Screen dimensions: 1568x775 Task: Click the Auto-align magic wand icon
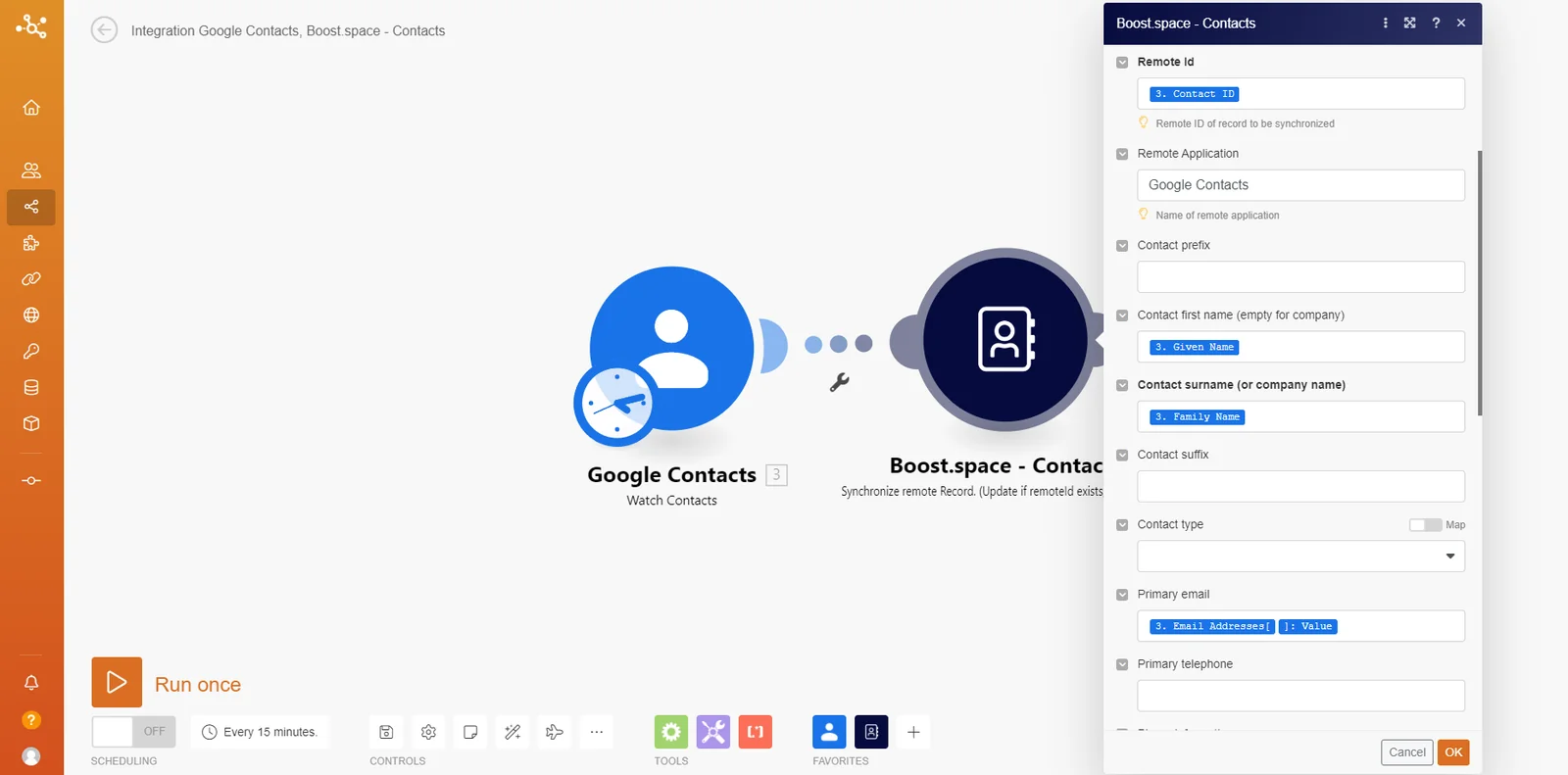click(513, 732)
